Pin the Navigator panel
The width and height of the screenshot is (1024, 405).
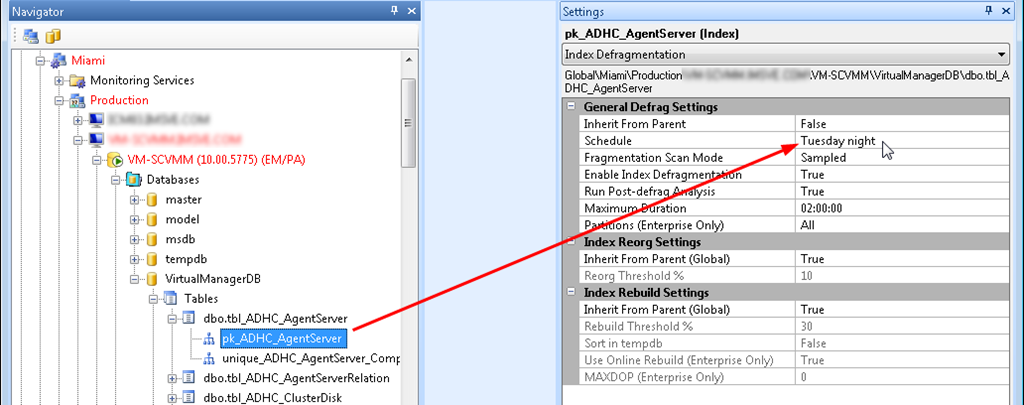click(x=394, y=11)
